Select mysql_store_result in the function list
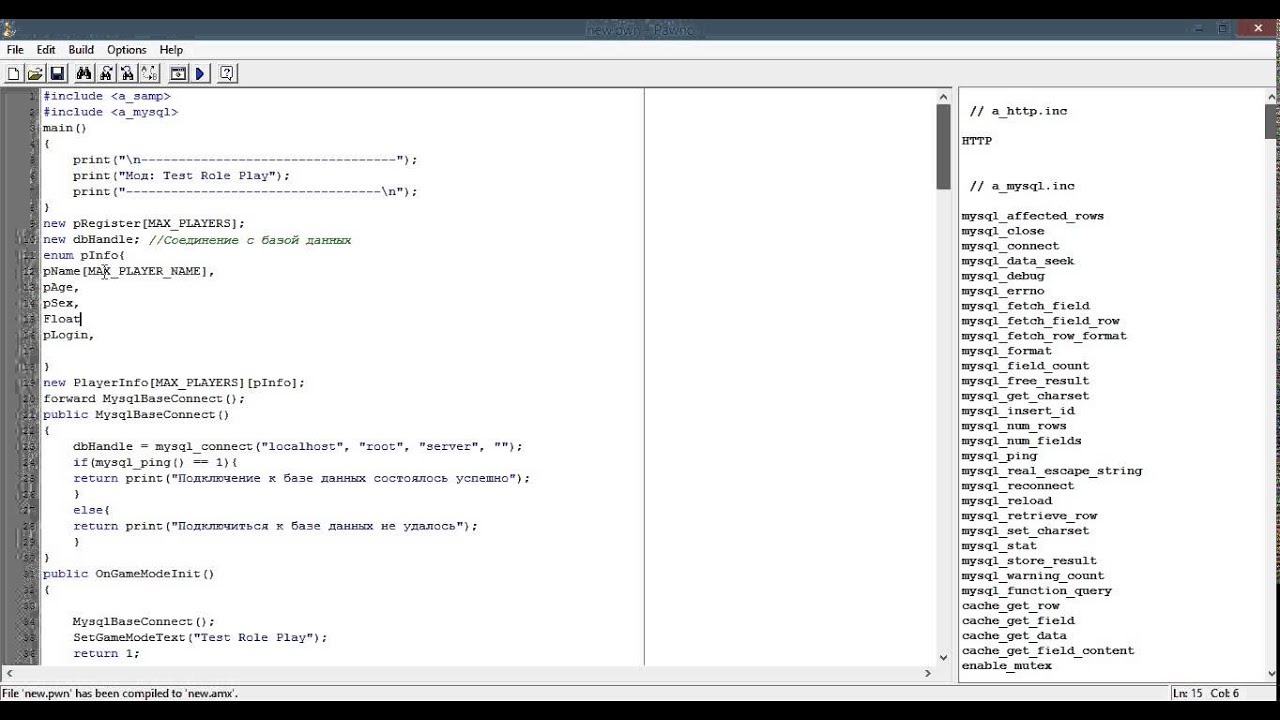Screen dimensions: 1280x720 point(1029,561)
